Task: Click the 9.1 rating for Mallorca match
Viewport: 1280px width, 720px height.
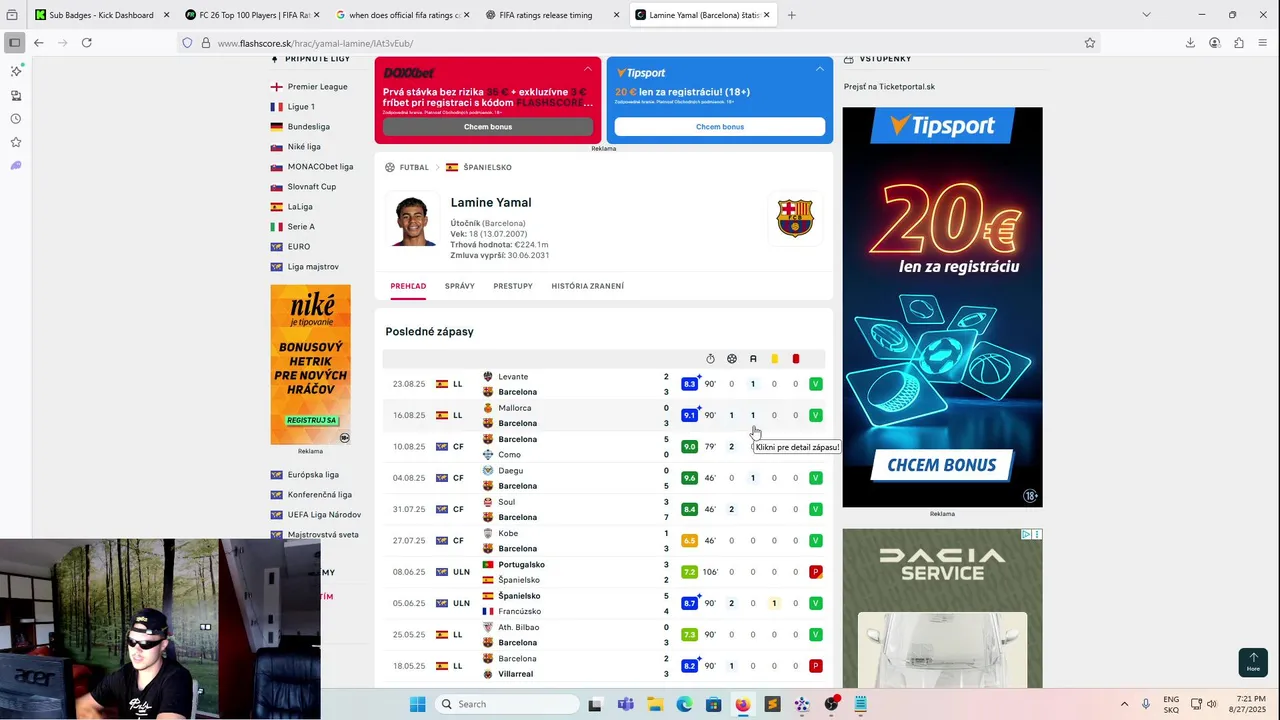Action: pyautogui.click(x=689, y=415)
